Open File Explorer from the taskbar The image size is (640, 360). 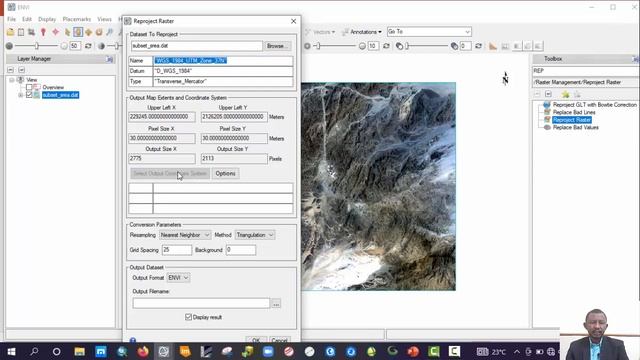(x=80, y=351)
